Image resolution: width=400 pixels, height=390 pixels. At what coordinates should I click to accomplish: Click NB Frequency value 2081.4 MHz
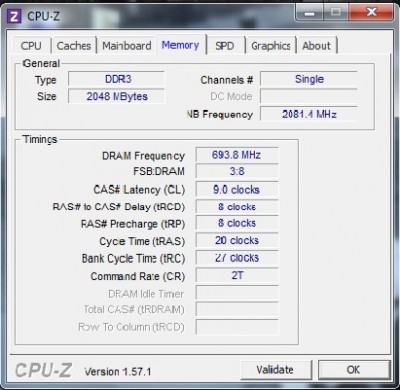click(x=309, y=114)
